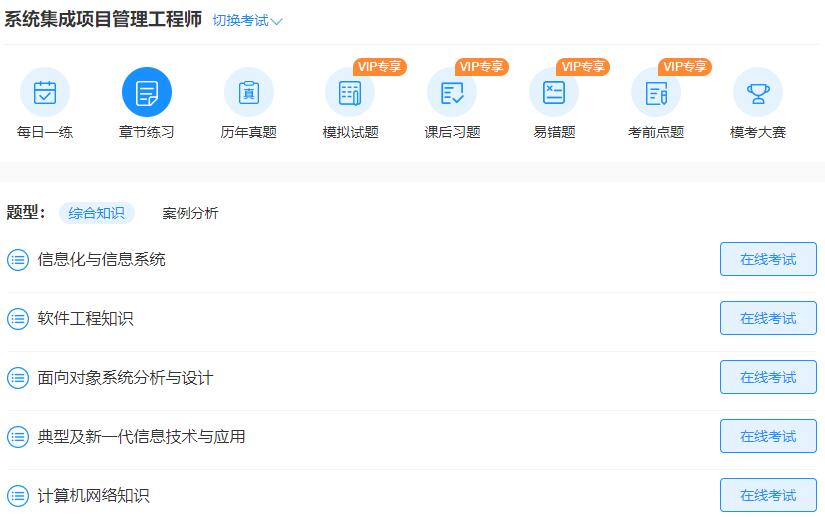Click 在线考试 for 计算机网络知识
This screenshot has height=517, width=825.
[768, 495]
